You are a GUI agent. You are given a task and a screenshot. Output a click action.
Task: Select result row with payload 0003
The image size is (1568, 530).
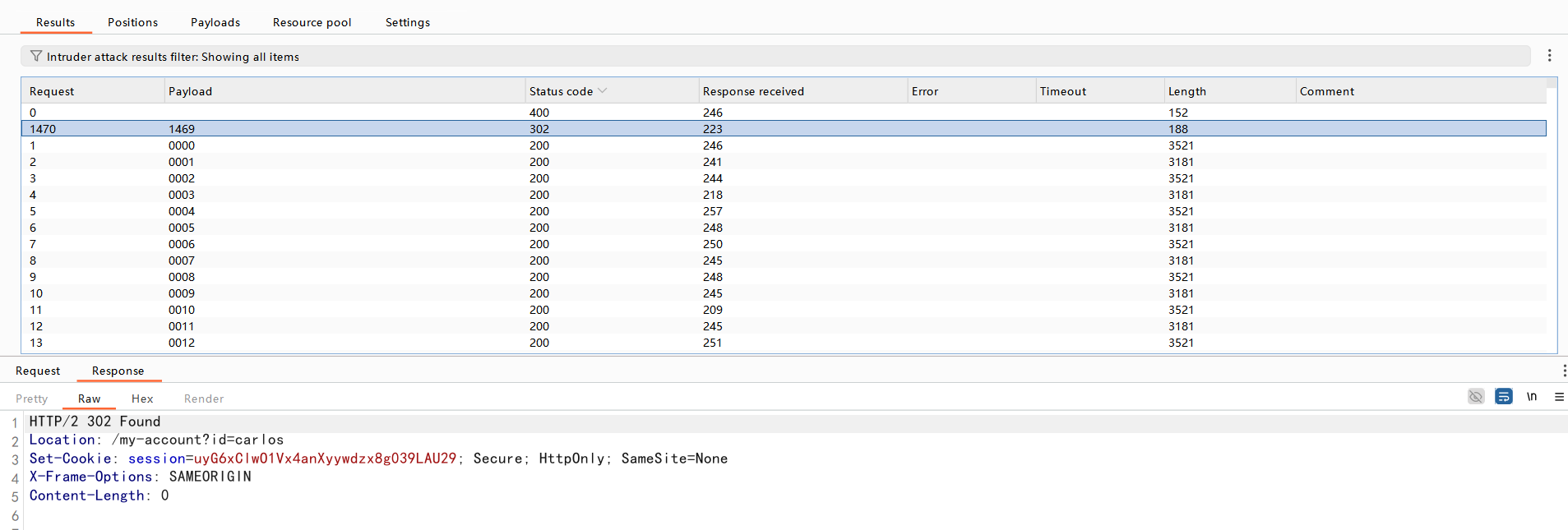(182, 195)
